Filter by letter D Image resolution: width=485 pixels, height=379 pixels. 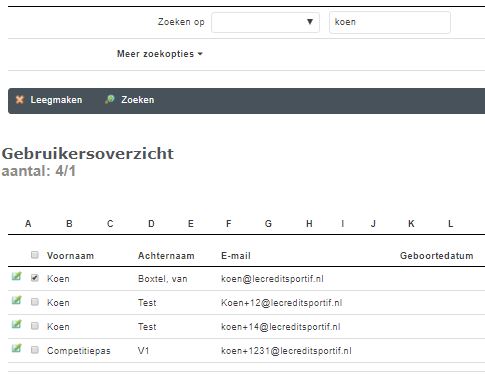pos(151,224)
